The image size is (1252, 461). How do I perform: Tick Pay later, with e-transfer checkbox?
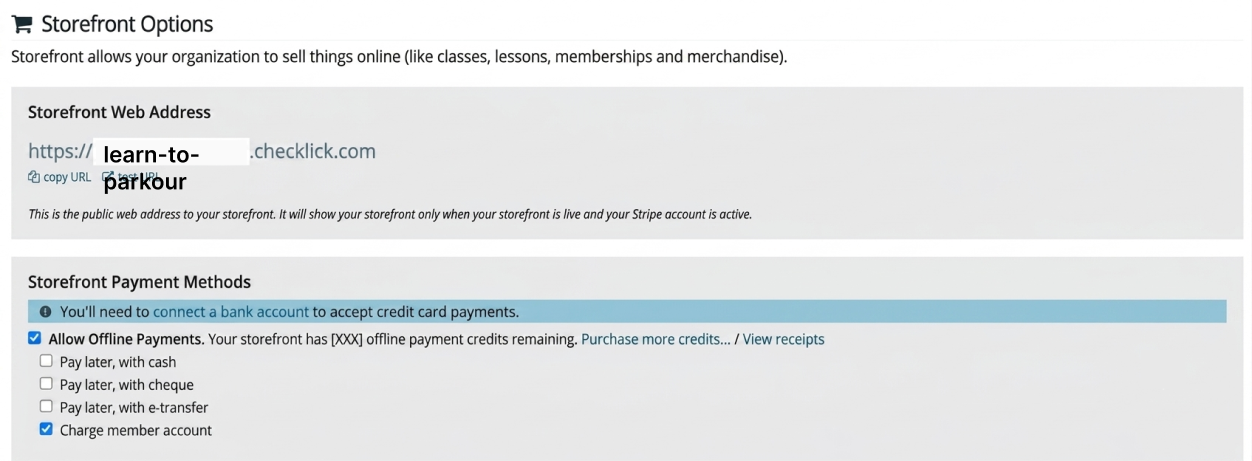(x=46, y=407)
